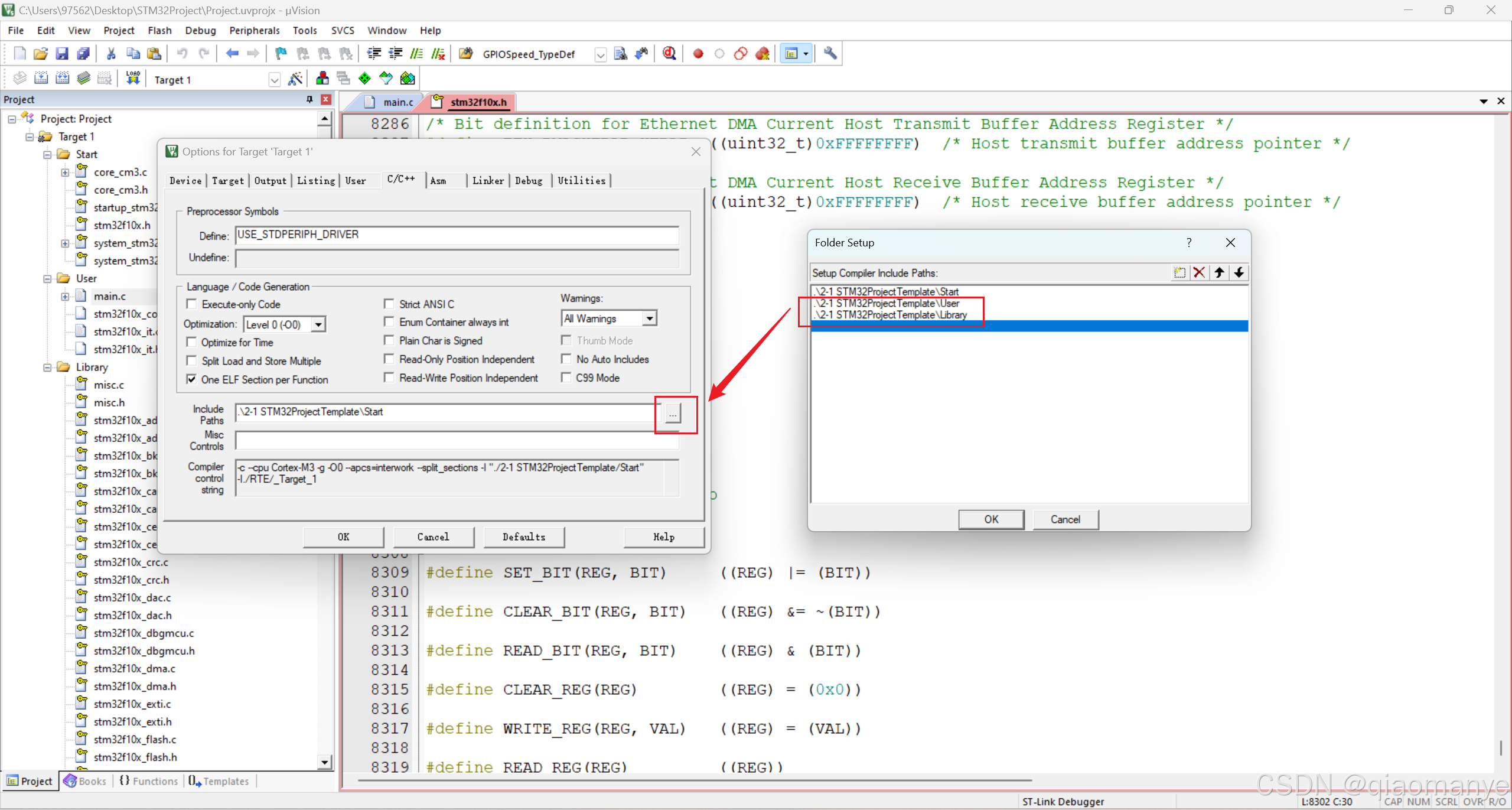
Task: Move include path down with arrow icon
Action: (x=1239, y=272)
